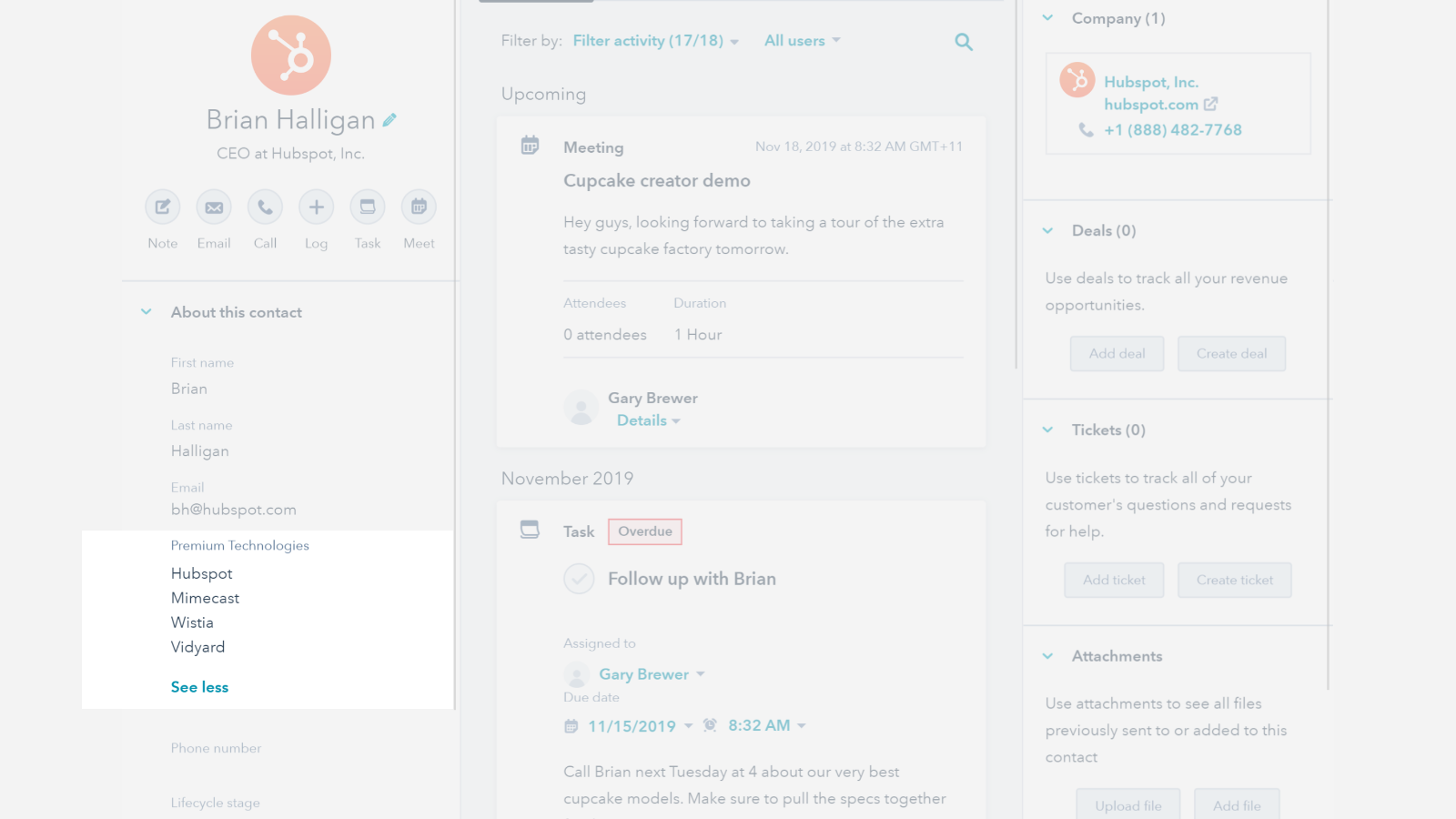Expand Details under Gary Brewer
Image resolution: width=1456 pixels, height=819 pixels.
[648, 420]
